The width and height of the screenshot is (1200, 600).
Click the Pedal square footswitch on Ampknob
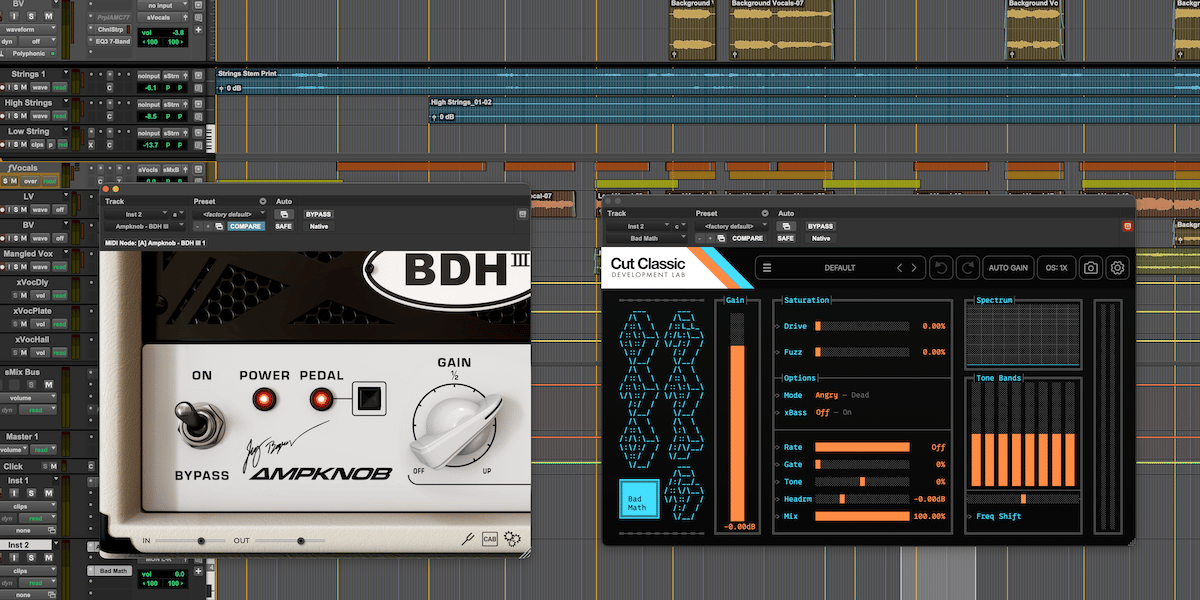[371, 399]
